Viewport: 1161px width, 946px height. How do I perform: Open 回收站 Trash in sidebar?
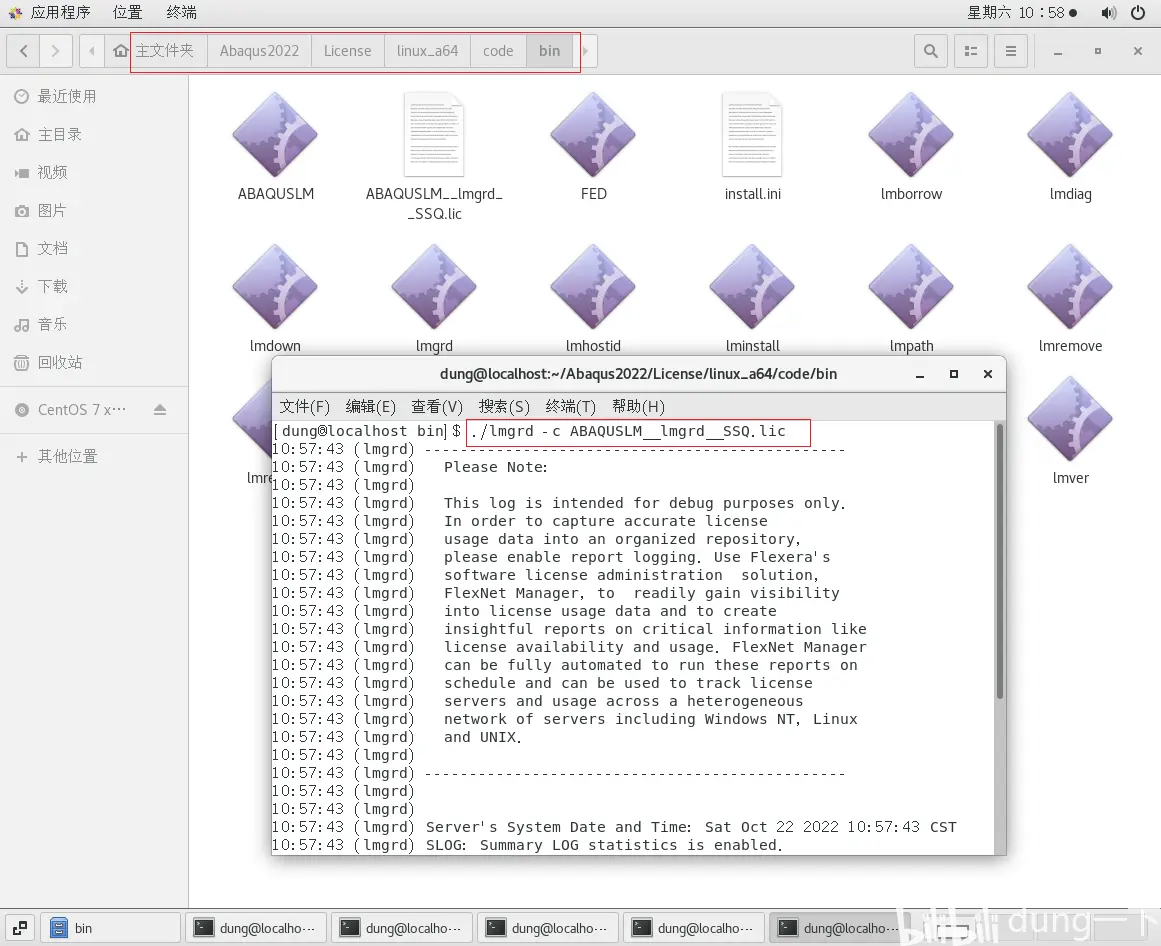tap(94, 362)
